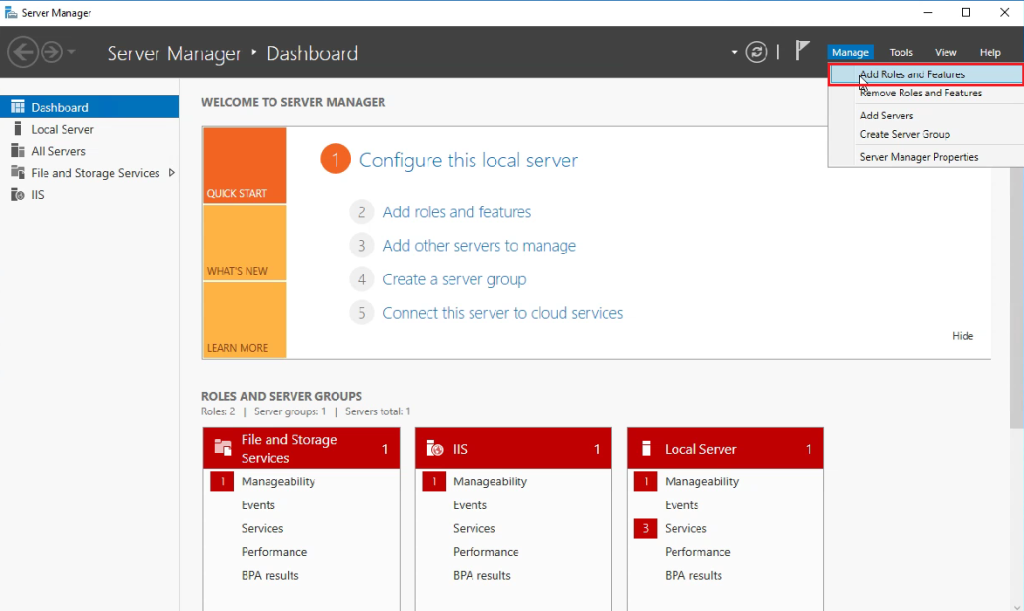
Task: Open Server Manager Properties menu entry
Action: (925, 157)
